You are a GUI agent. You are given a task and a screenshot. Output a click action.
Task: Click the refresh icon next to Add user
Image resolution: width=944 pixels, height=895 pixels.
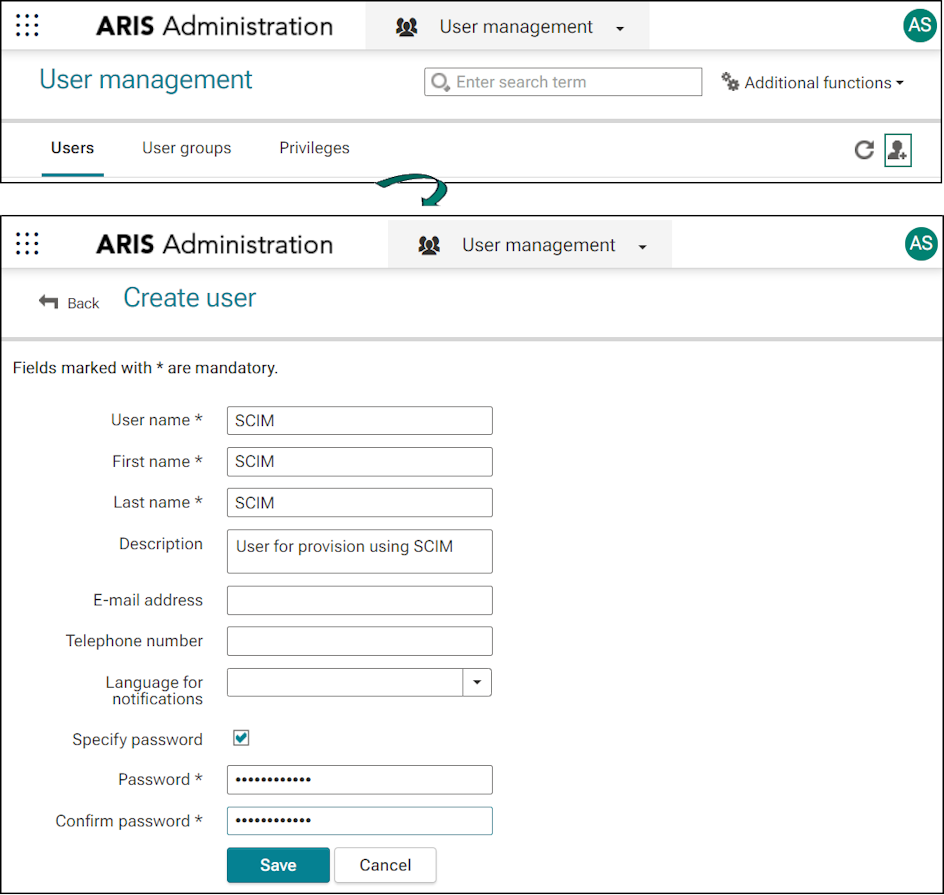click(x=864, y=149)
